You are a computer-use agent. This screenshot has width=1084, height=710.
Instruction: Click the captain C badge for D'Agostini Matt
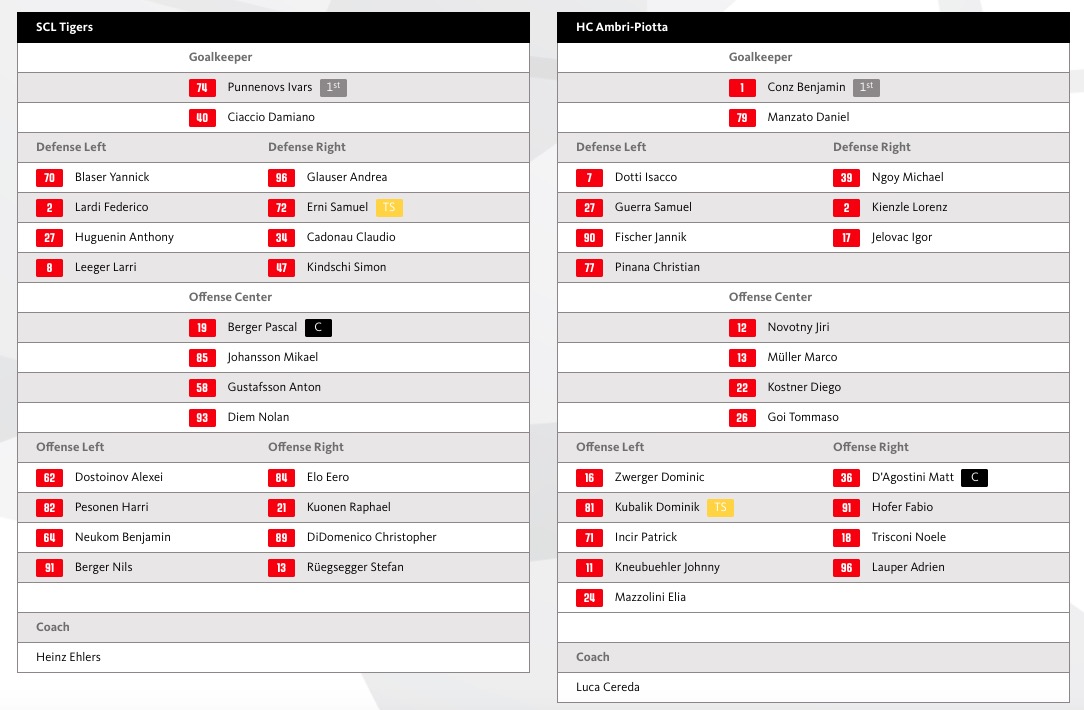coord(974,478)
